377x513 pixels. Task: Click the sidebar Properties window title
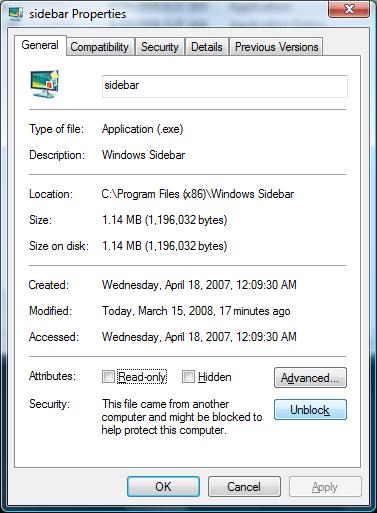point(78,14)
